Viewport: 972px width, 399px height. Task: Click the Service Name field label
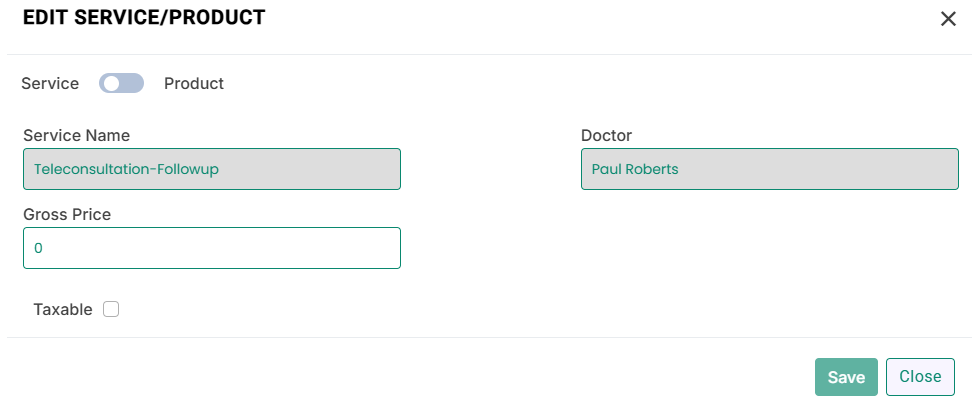[x=77, y=136]
